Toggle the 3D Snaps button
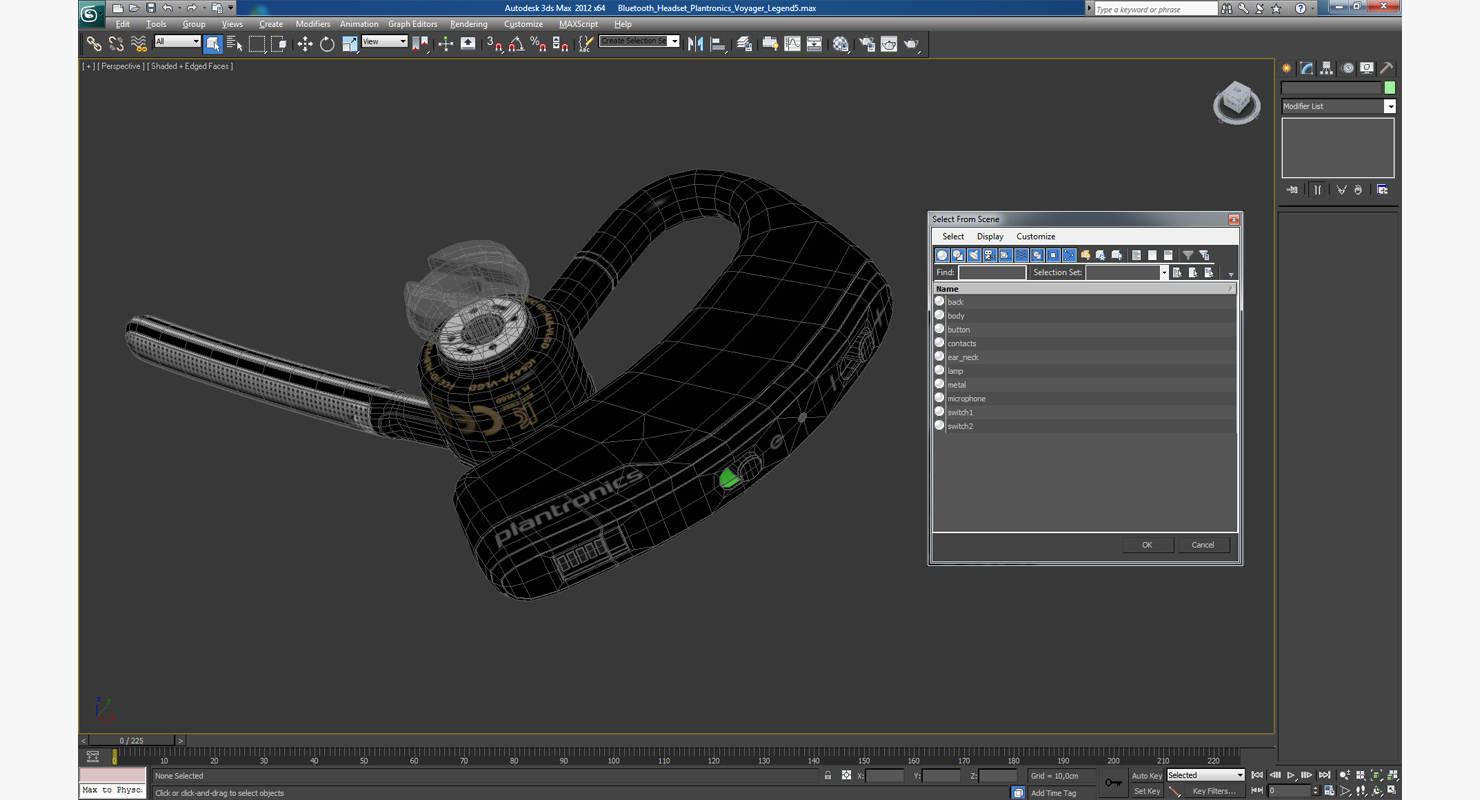Image resolution: width=1480 pixels, height=800 pixels. point(494,44)
